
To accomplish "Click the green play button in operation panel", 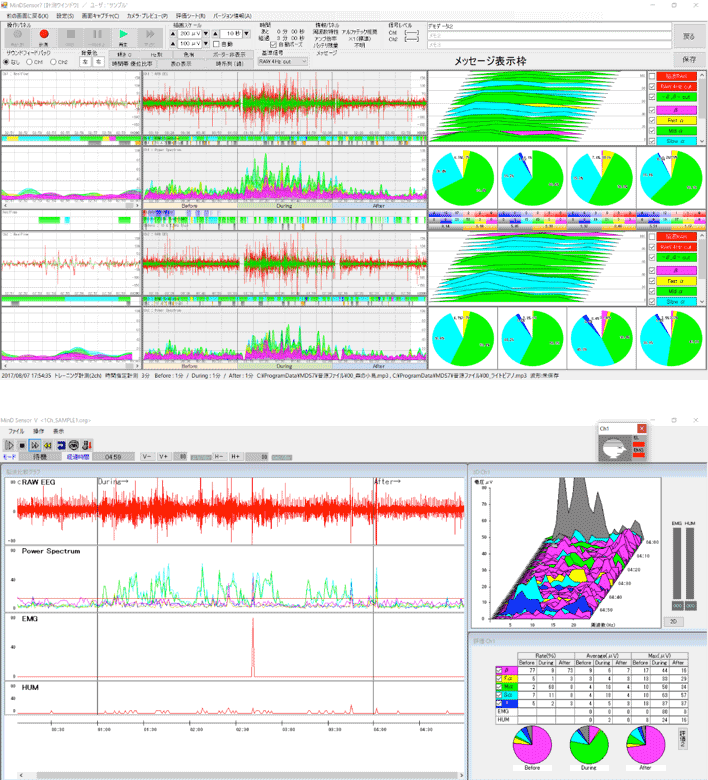I will point(124,37).
